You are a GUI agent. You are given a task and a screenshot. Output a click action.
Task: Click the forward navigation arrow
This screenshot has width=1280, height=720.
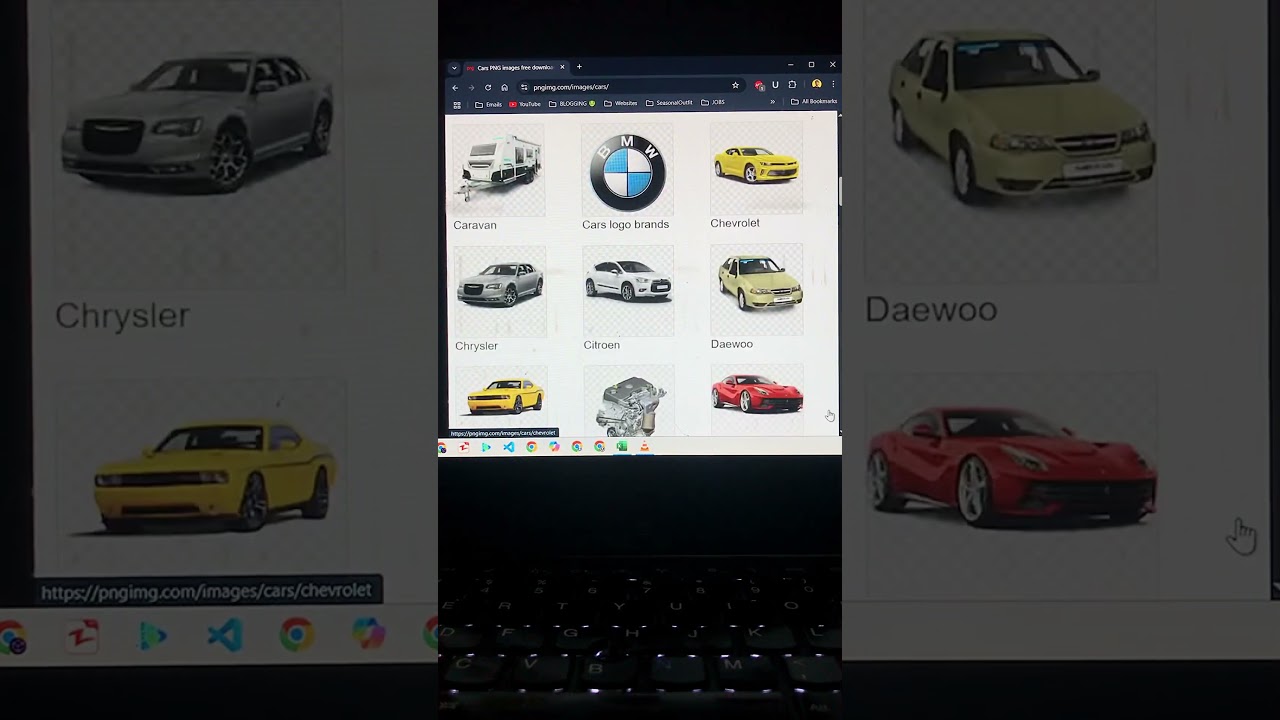471,87
